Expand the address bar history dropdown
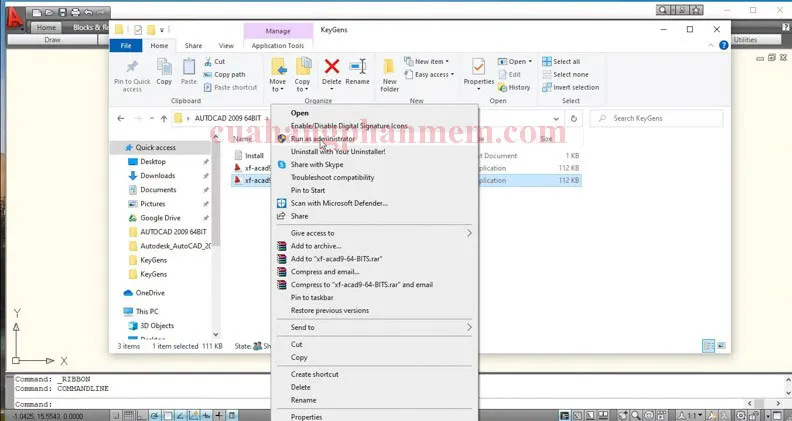The height and width of the screenshot is (421, 792). (x=556, y=119)
